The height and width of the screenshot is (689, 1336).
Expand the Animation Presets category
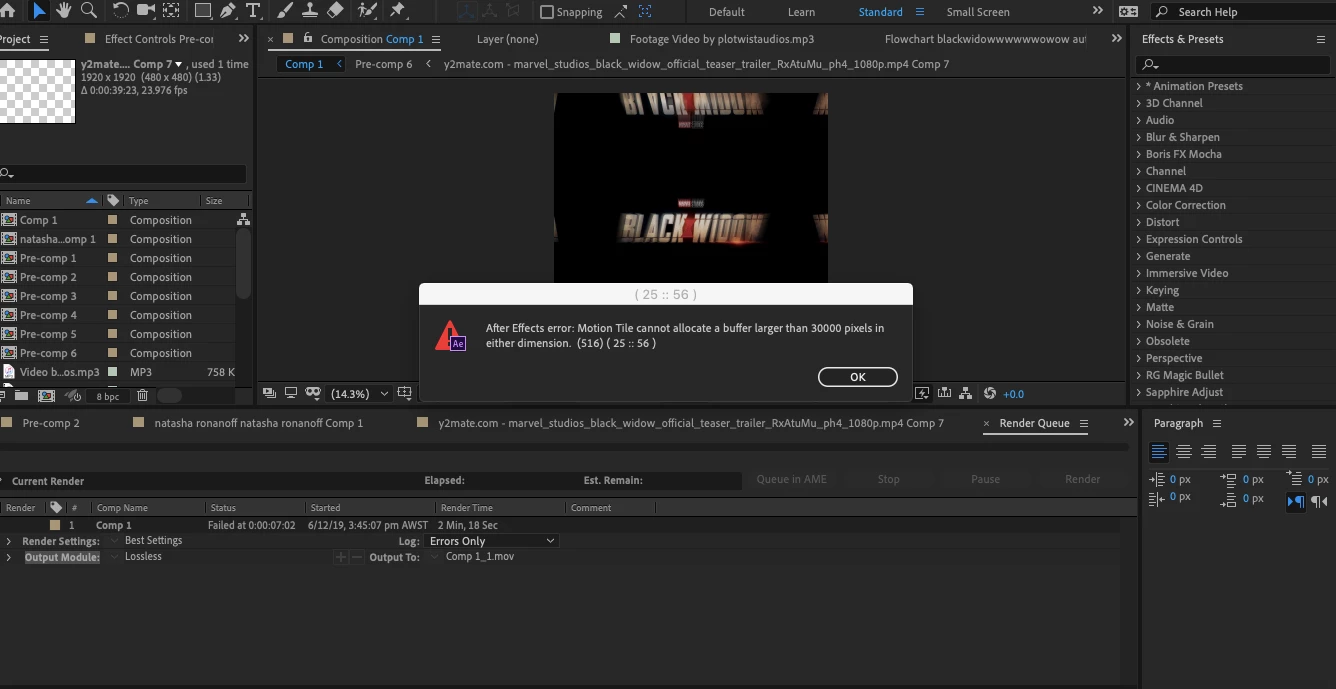click(1138, 86)
